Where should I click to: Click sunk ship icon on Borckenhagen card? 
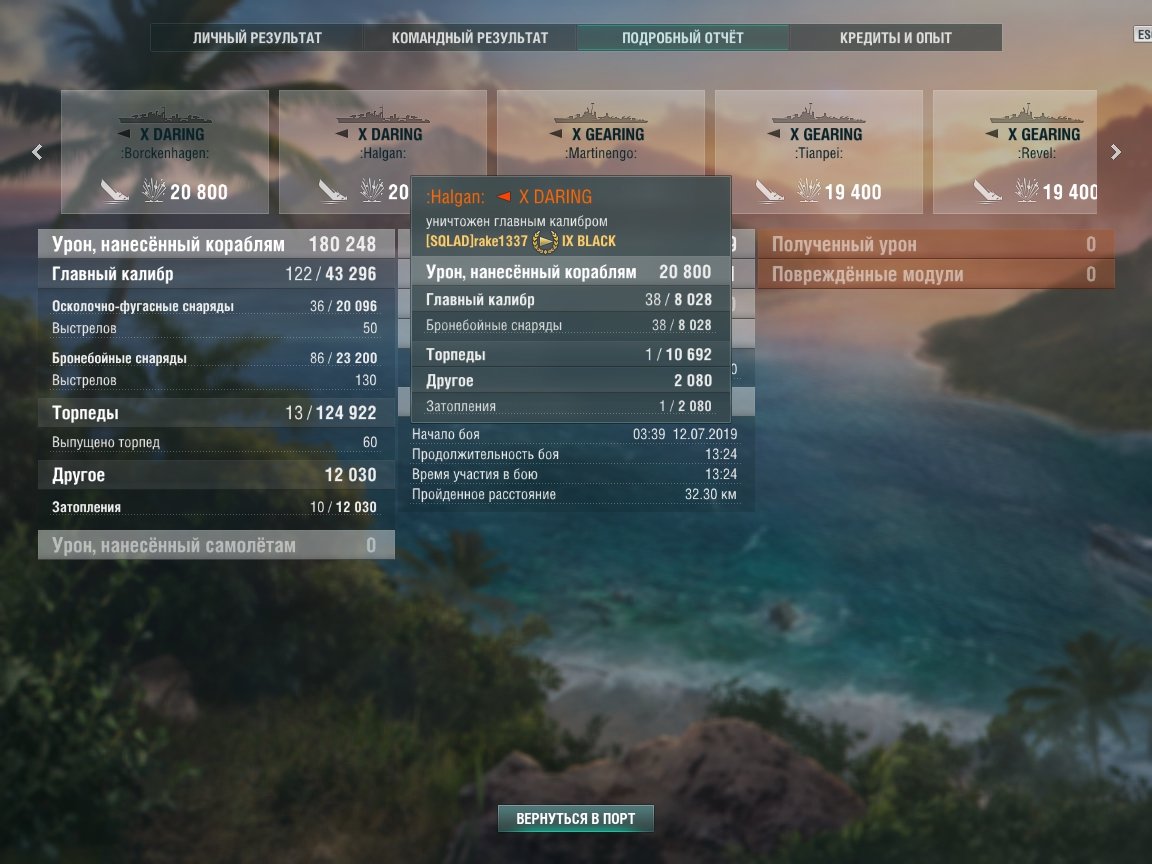[x=114, y=191]
